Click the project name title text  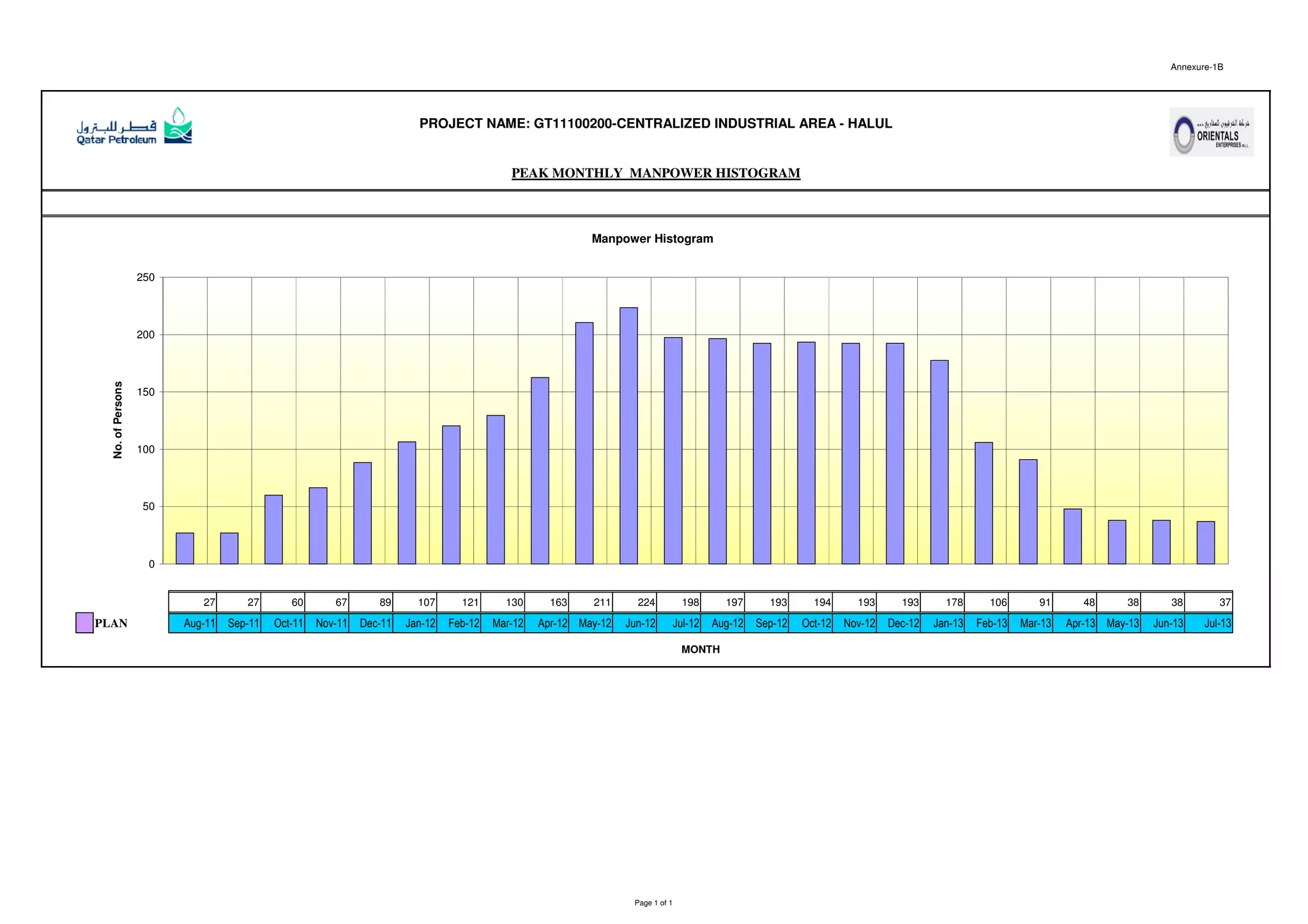coord(655,123)
